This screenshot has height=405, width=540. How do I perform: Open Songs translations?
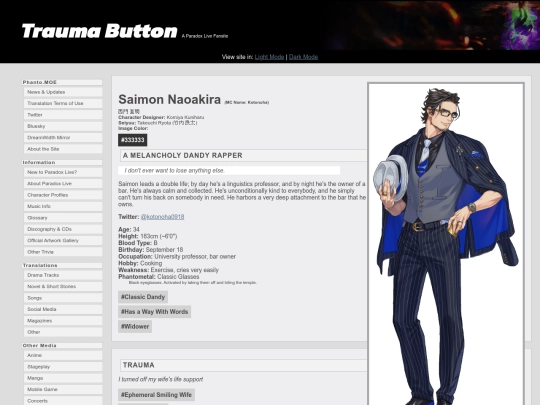pos(63,298)
